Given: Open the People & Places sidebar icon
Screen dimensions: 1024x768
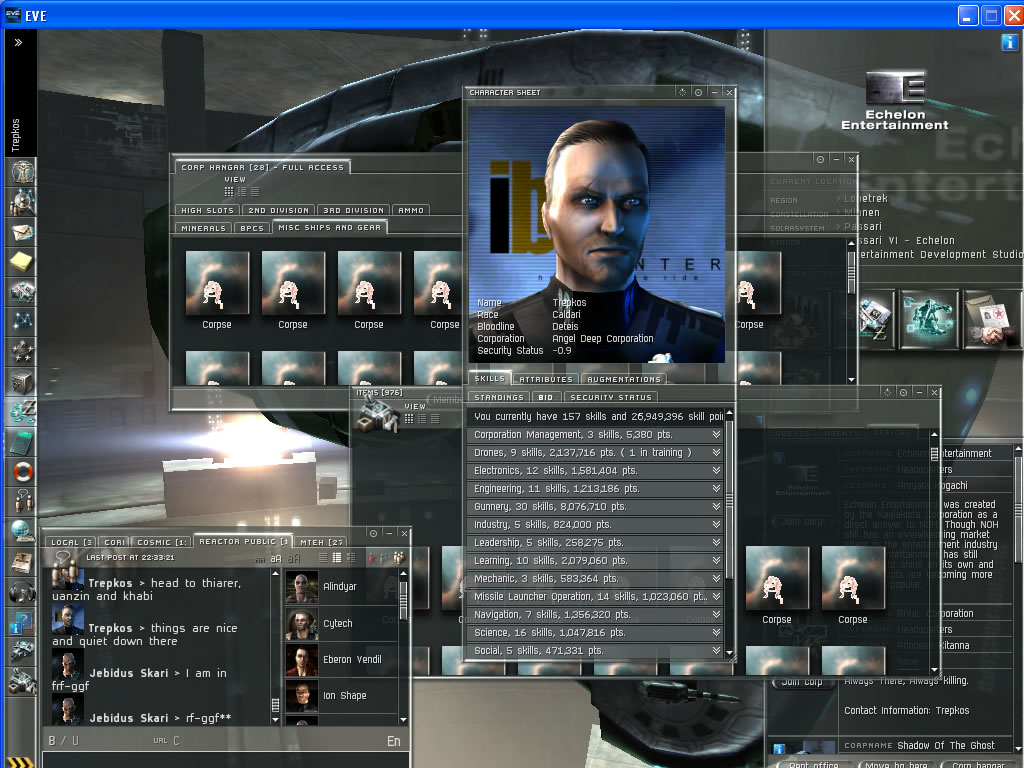Looking at the screenshot, I should 22,202.
